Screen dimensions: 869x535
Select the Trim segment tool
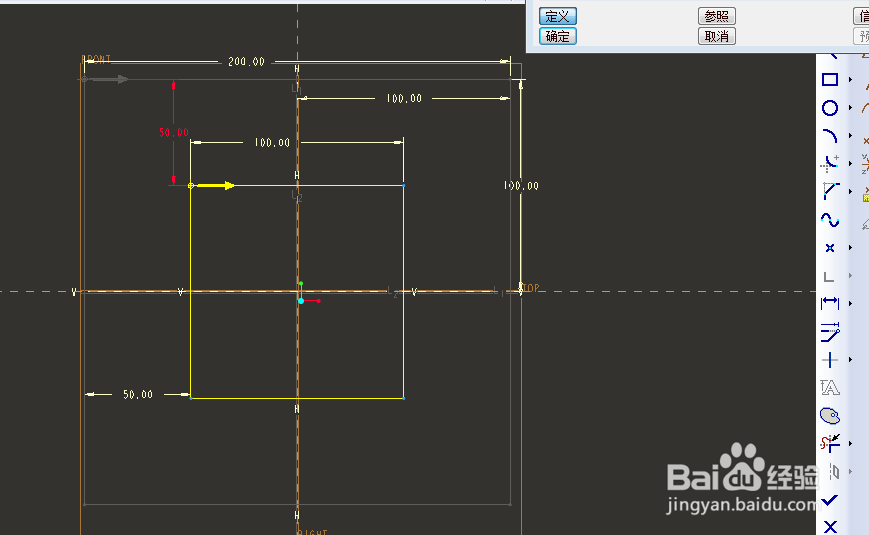[x=830, y=443]
